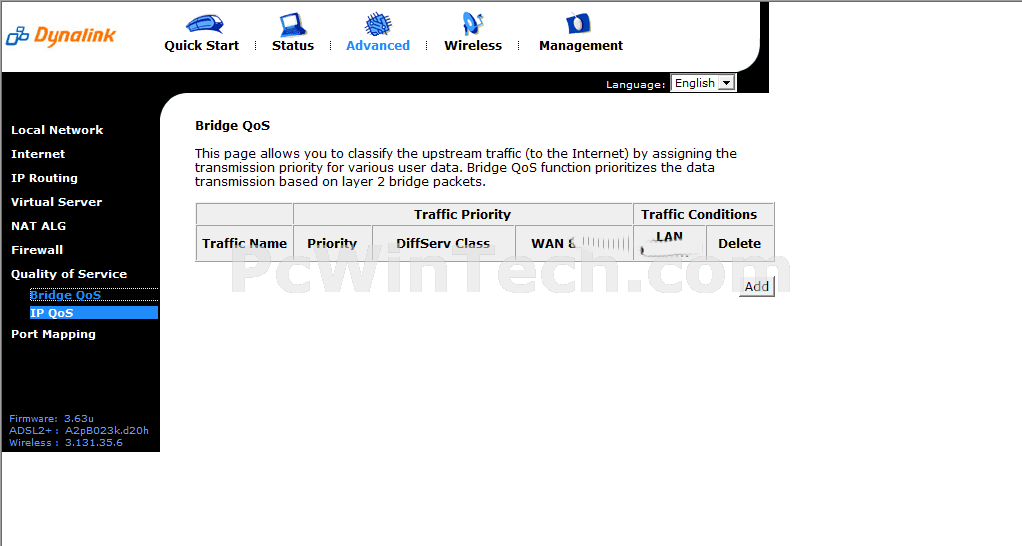
Task: Open Virtual Server page
Action: click(x=57, y=202)
